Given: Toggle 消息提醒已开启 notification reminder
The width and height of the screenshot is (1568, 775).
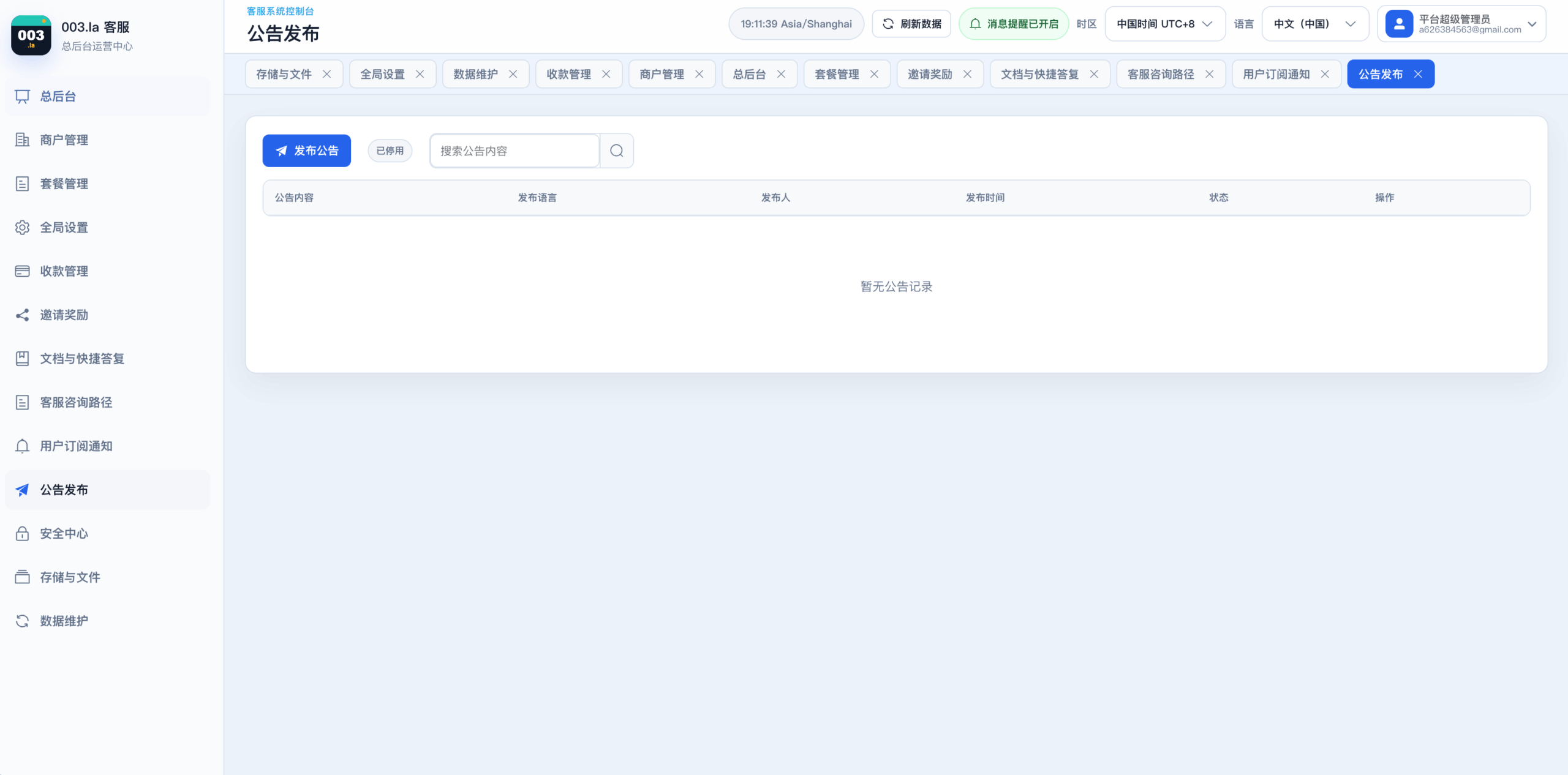Looking at the screenshot, I should click(x=1014, y=24).
